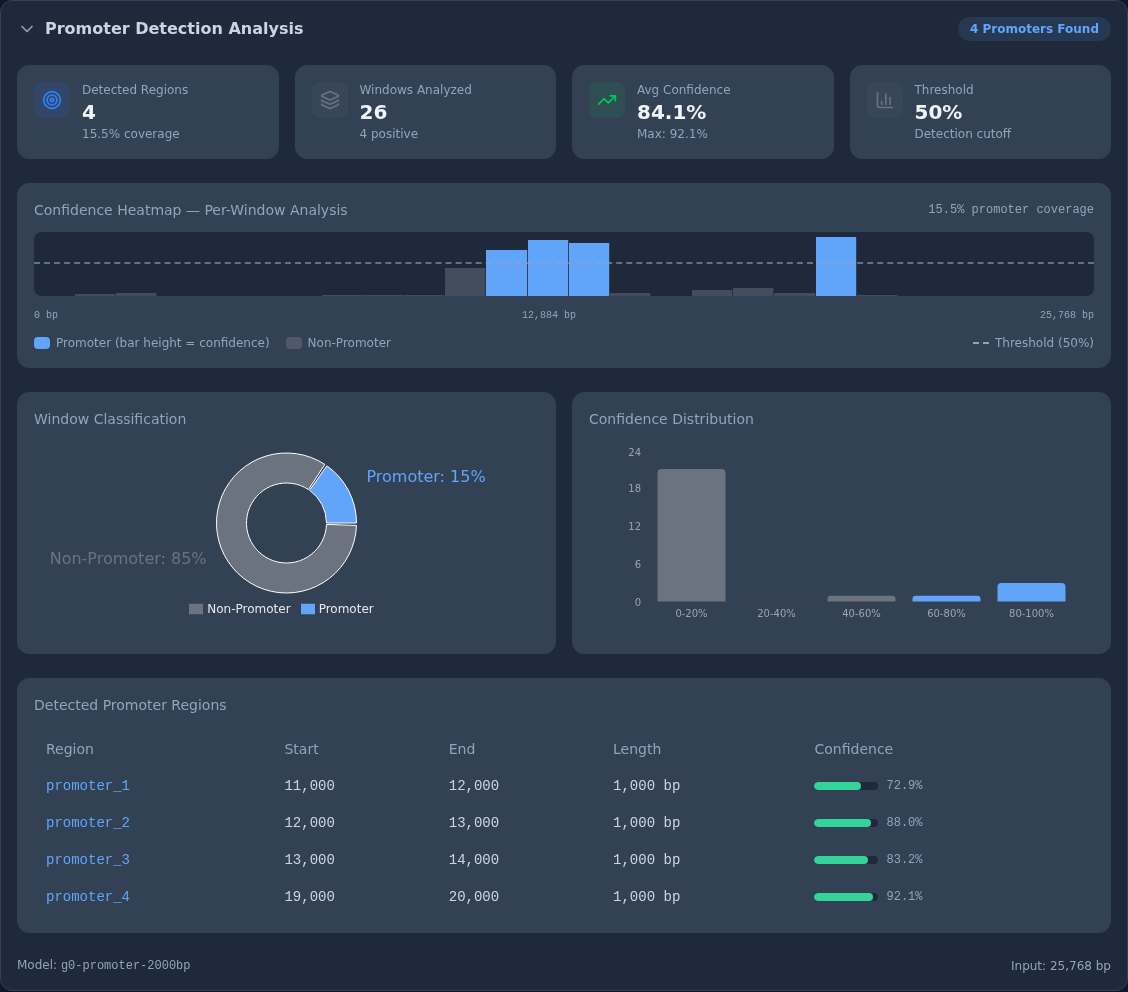Click the Detected Regions target icon
This screenshot has width=1128, height=992.
[x=52, y=100]
